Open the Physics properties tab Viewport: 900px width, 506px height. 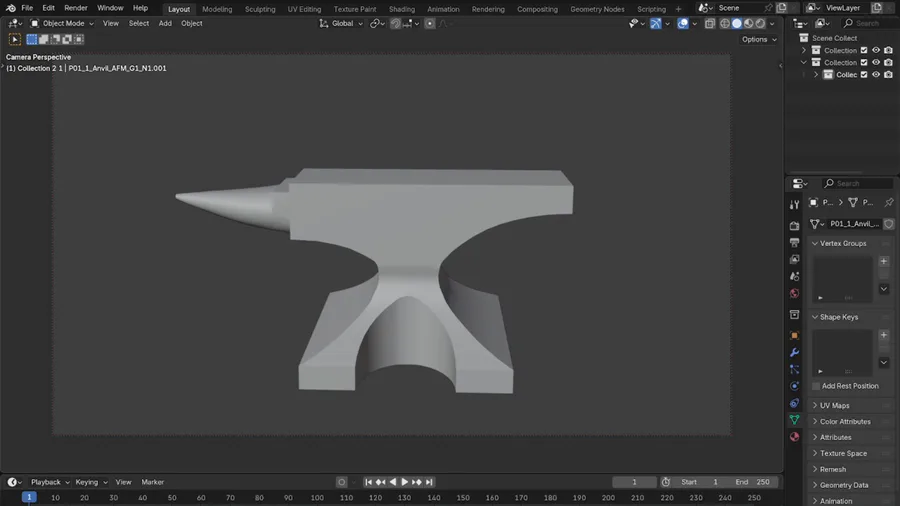coord(794,386)
